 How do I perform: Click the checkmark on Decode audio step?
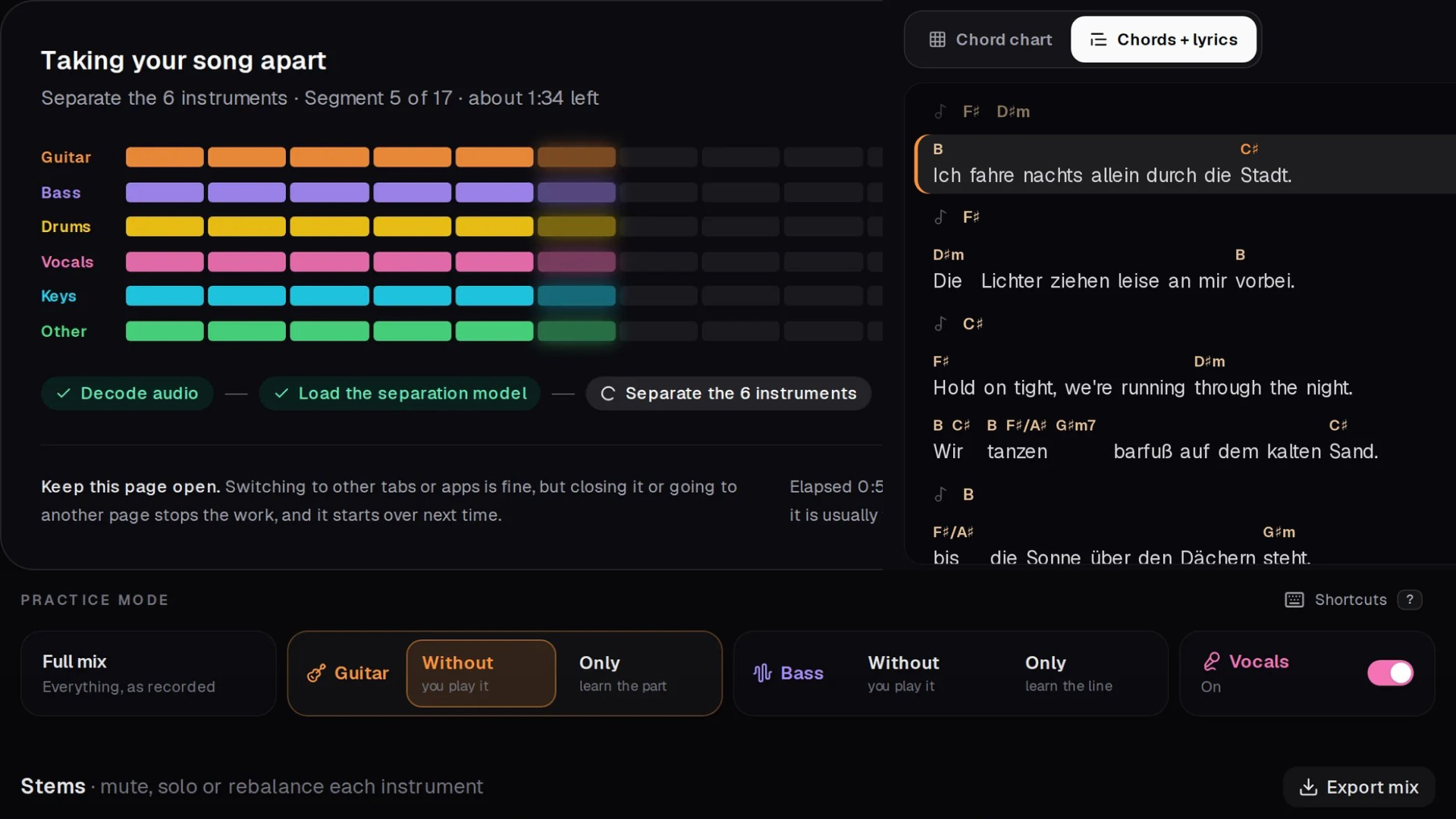64,394
